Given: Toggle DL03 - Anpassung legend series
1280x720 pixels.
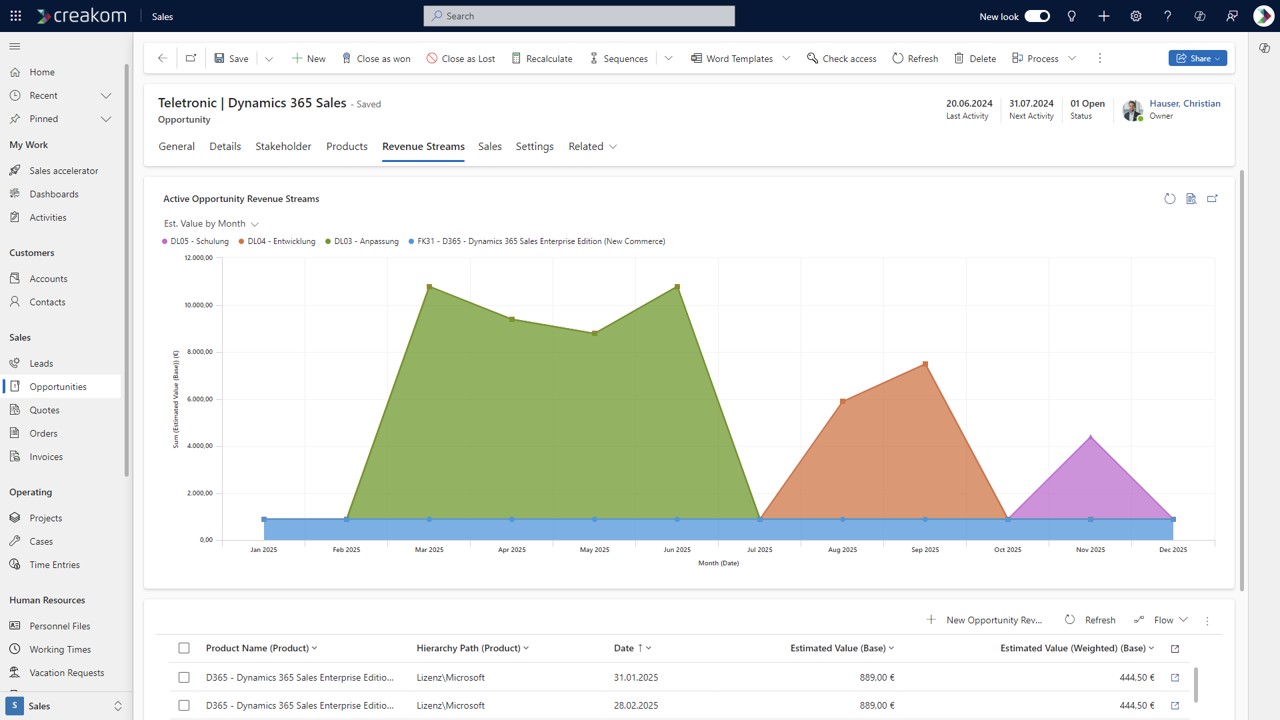Looking at the screenshot, I should pos(362,241).
